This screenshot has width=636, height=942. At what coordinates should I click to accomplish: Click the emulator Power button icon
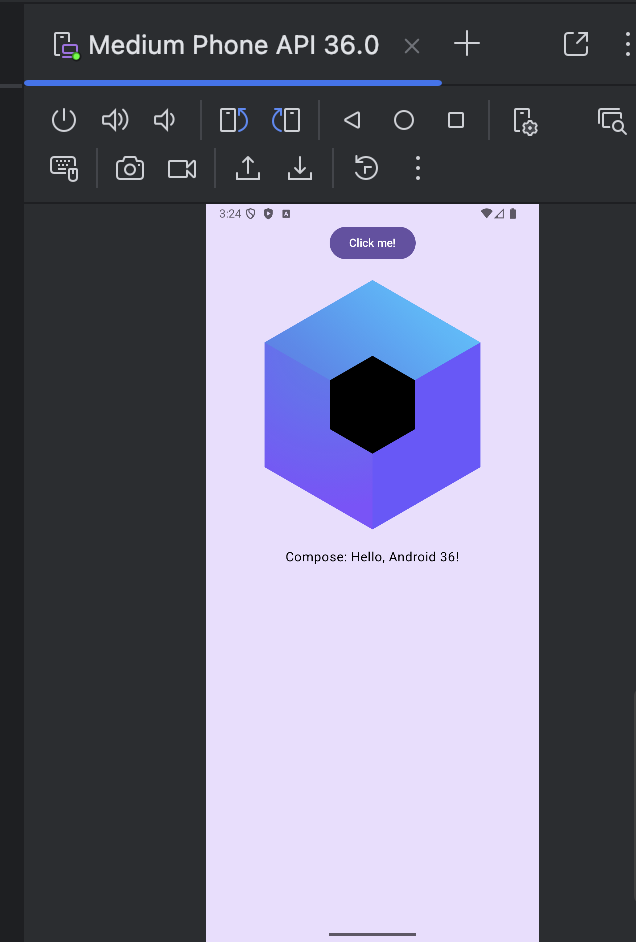64,120
